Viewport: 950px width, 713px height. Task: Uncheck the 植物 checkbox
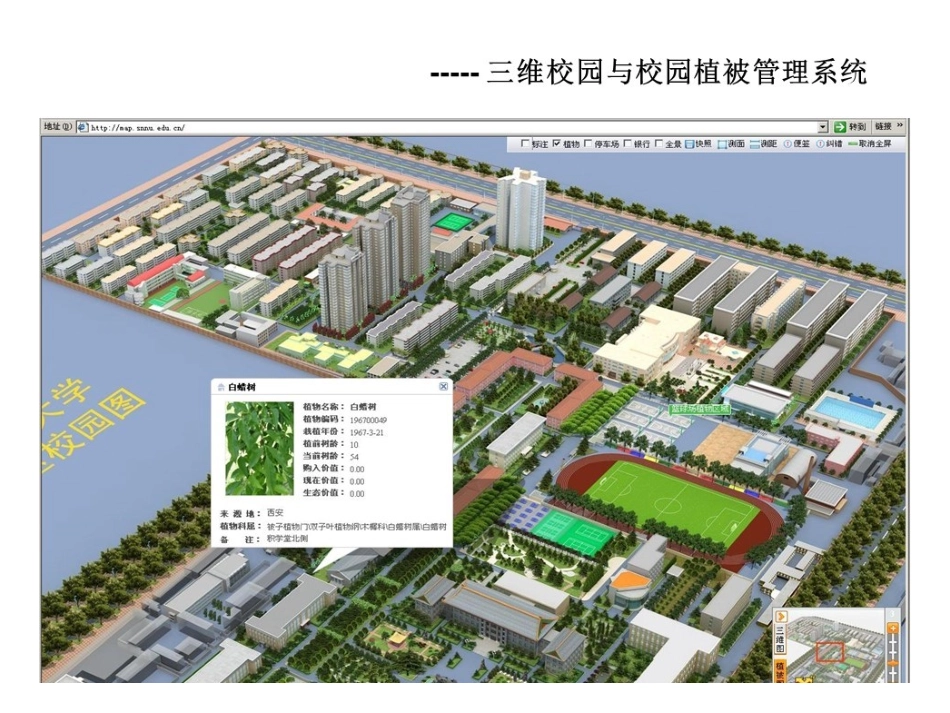coord(557,144)
